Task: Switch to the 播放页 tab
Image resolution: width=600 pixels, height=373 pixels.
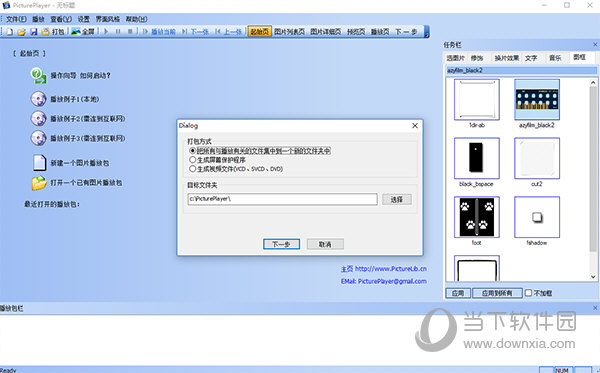Action: coord(380,32)
